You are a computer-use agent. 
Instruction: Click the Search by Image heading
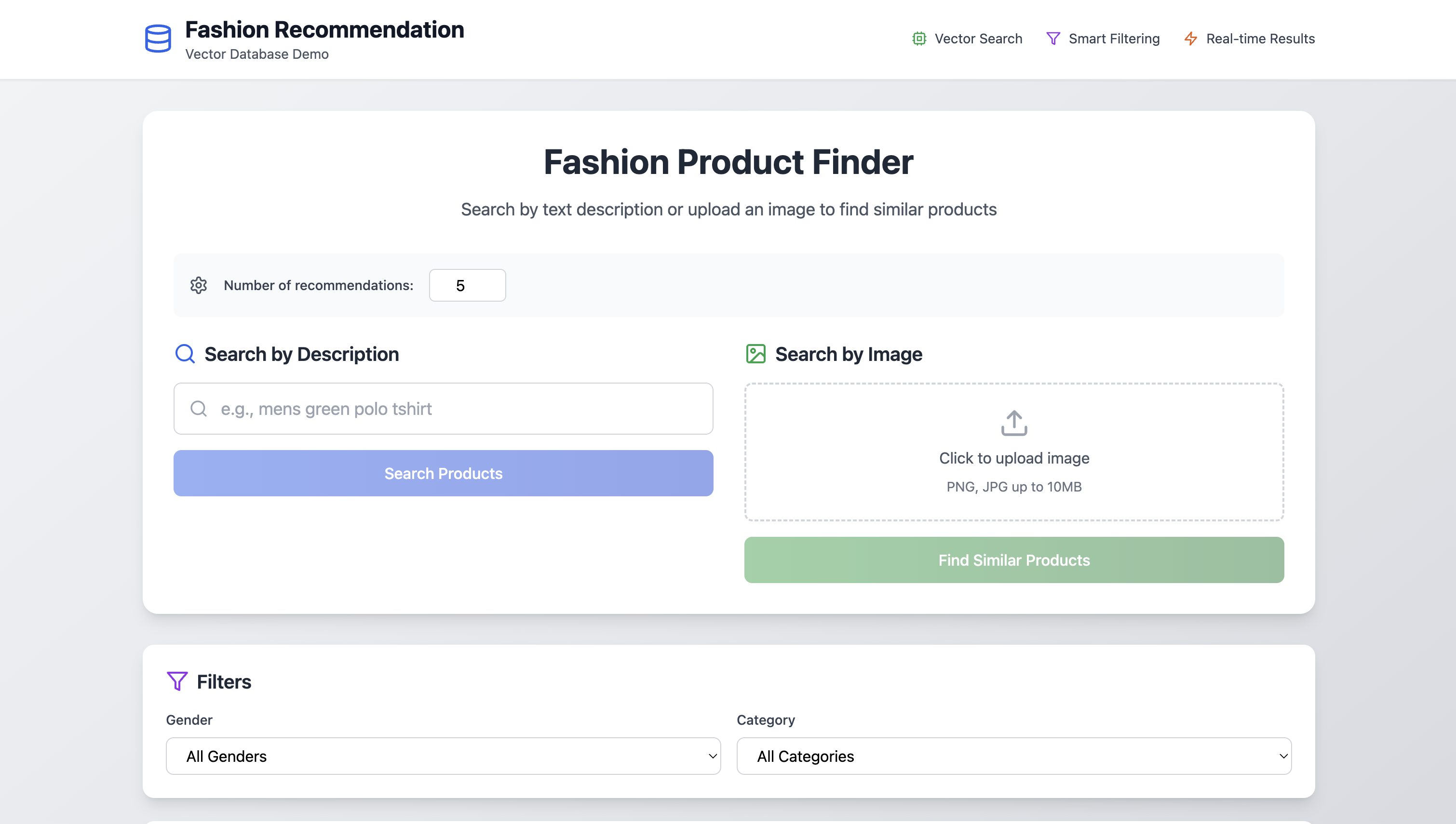tap(849, 354)
